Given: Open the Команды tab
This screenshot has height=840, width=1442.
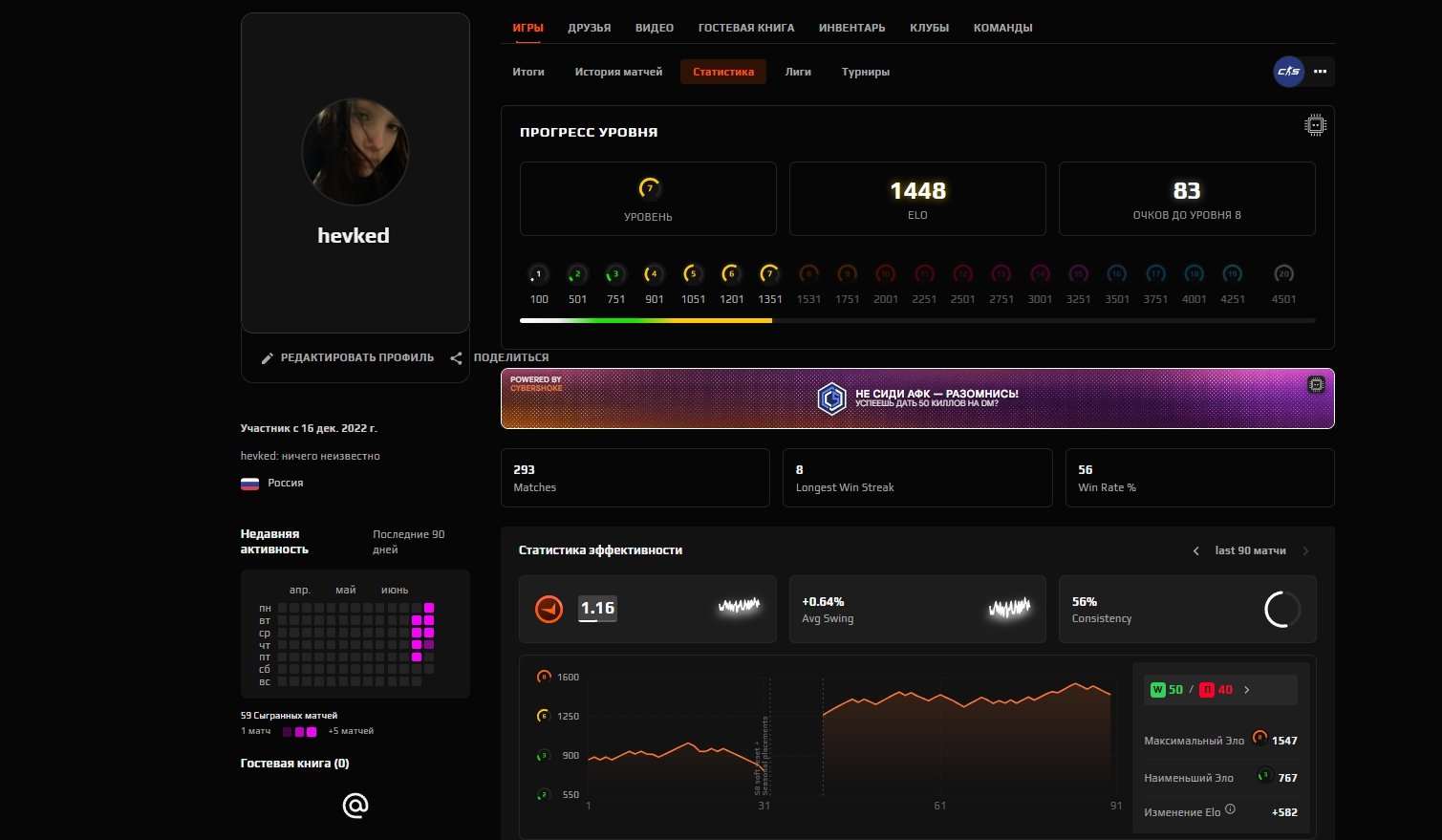Looking at the screenshot, I should click(1003, 28).
